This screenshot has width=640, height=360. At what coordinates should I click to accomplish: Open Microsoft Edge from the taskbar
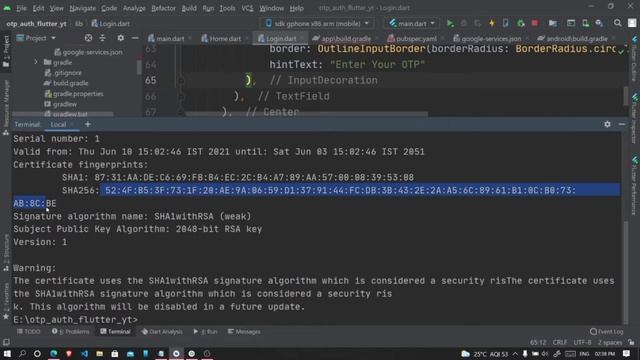(53, 353)
